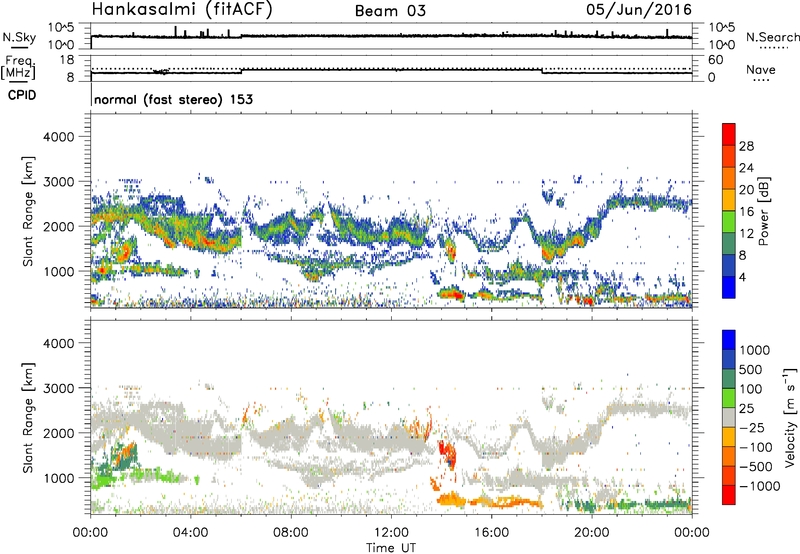Click the yellow-orange 16–20 dB power swatch
This screenshot has height=554, width=800.
pyautogui.click(x=729, y=201)
